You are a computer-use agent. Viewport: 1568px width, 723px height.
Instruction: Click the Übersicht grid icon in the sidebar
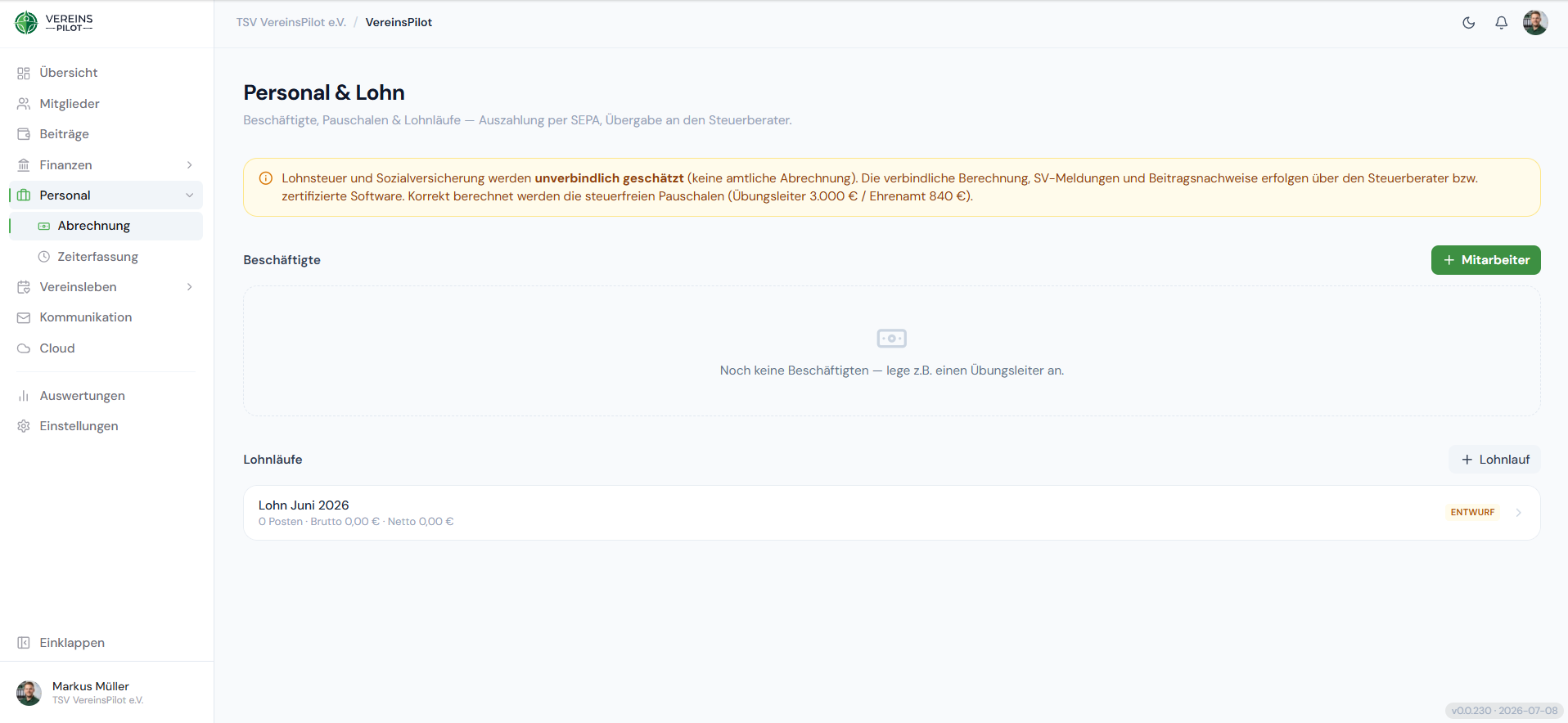[24, 73]
